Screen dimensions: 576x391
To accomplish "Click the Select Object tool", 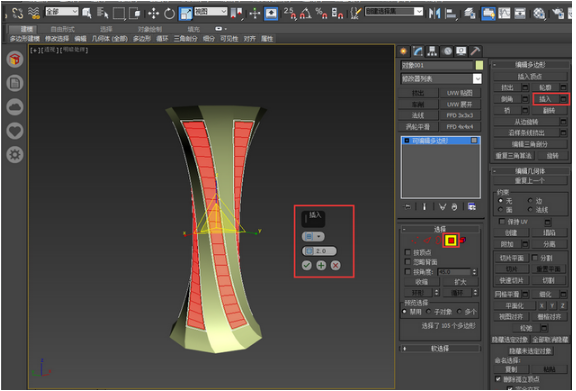I will click(x=87, y=13).
